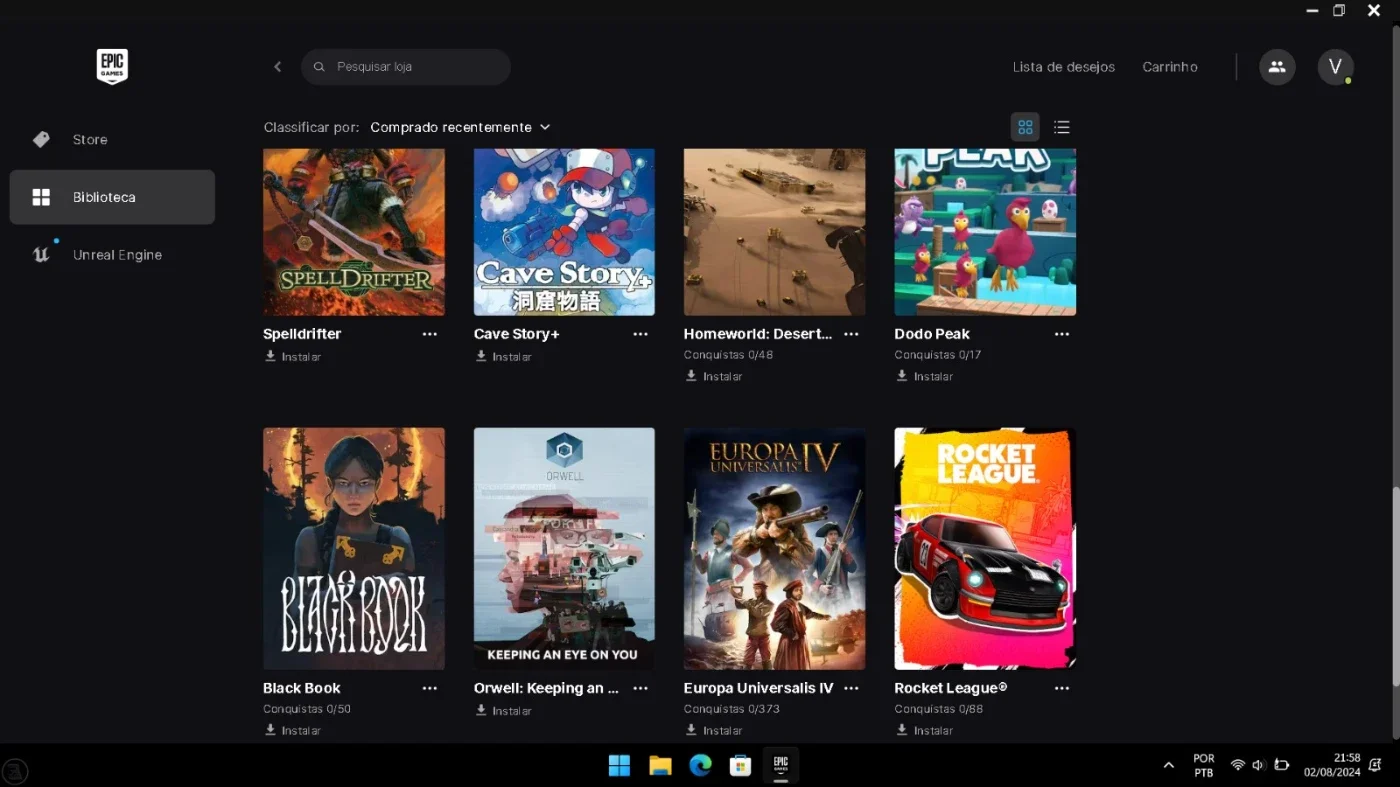Switch to grid view layout
This screenshot has width=1400, height=787.
point(1025,127)
